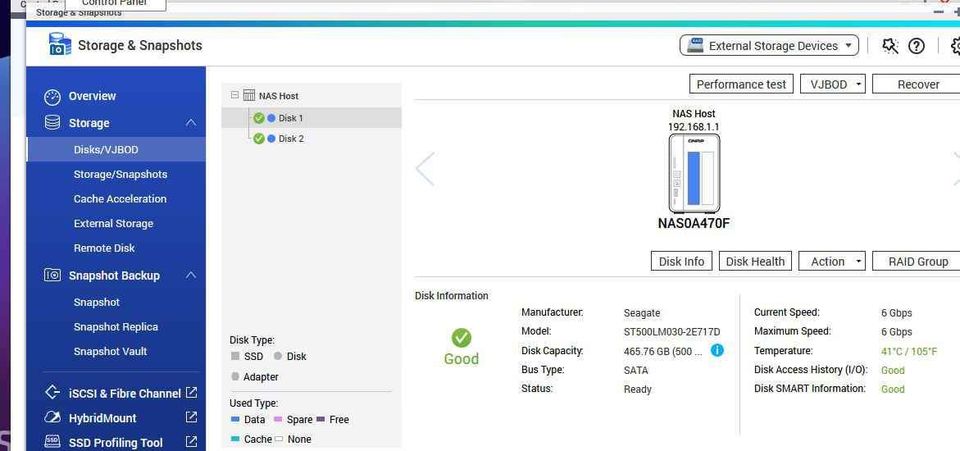This screenshot has width=960, height=451.
Task: Collapse the Snapshot Backup section chevron
Action: pyautogui.click(x=191, y=275)
